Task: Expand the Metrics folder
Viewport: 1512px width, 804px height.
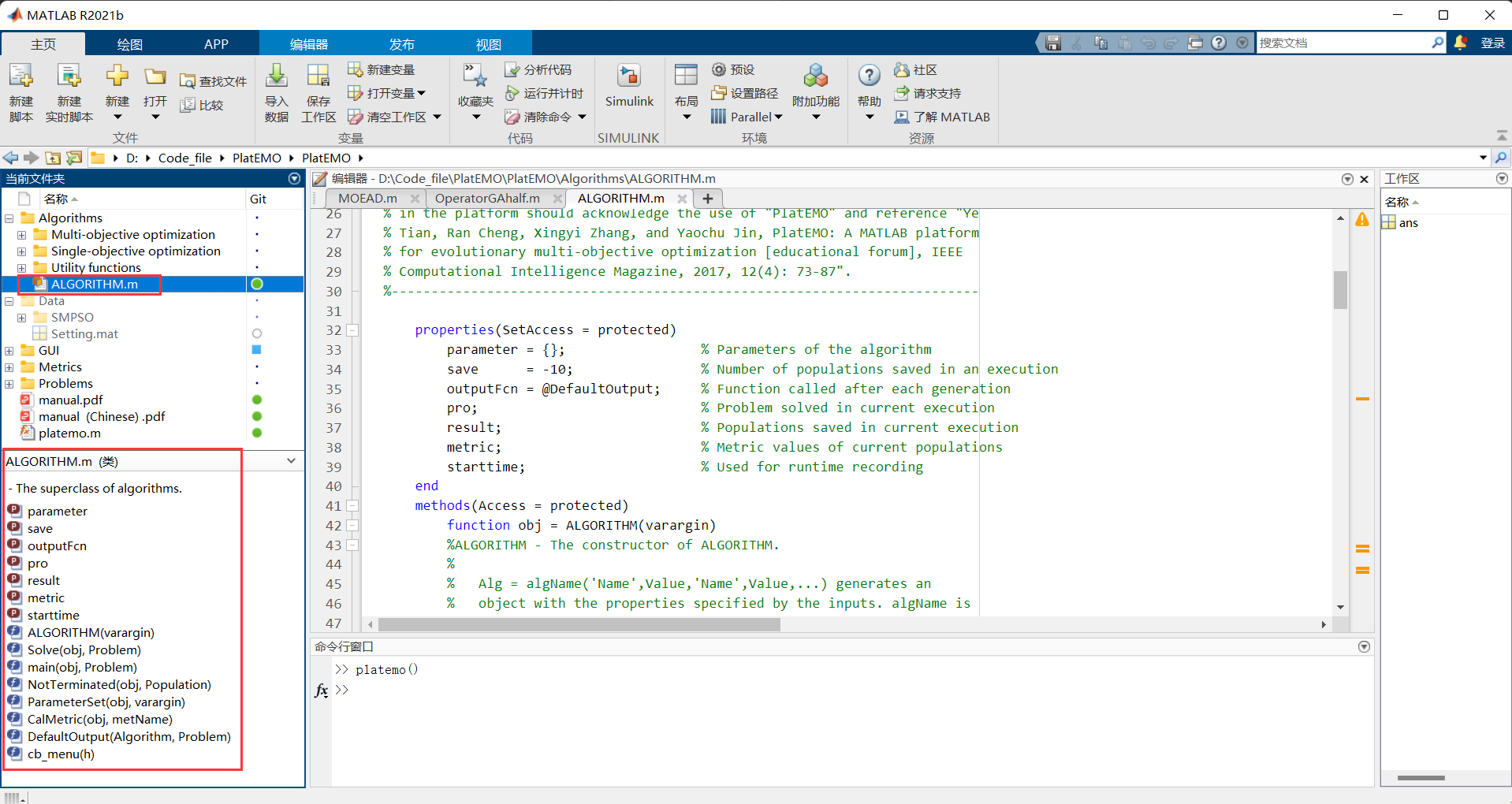Action: [x=9, y=367]
